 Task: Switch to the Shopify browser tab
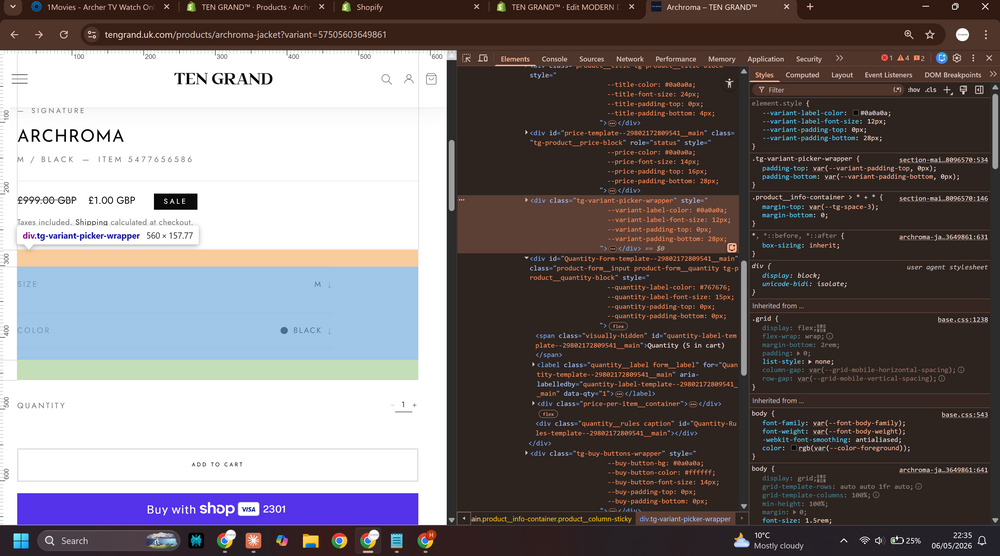[409, 7]
